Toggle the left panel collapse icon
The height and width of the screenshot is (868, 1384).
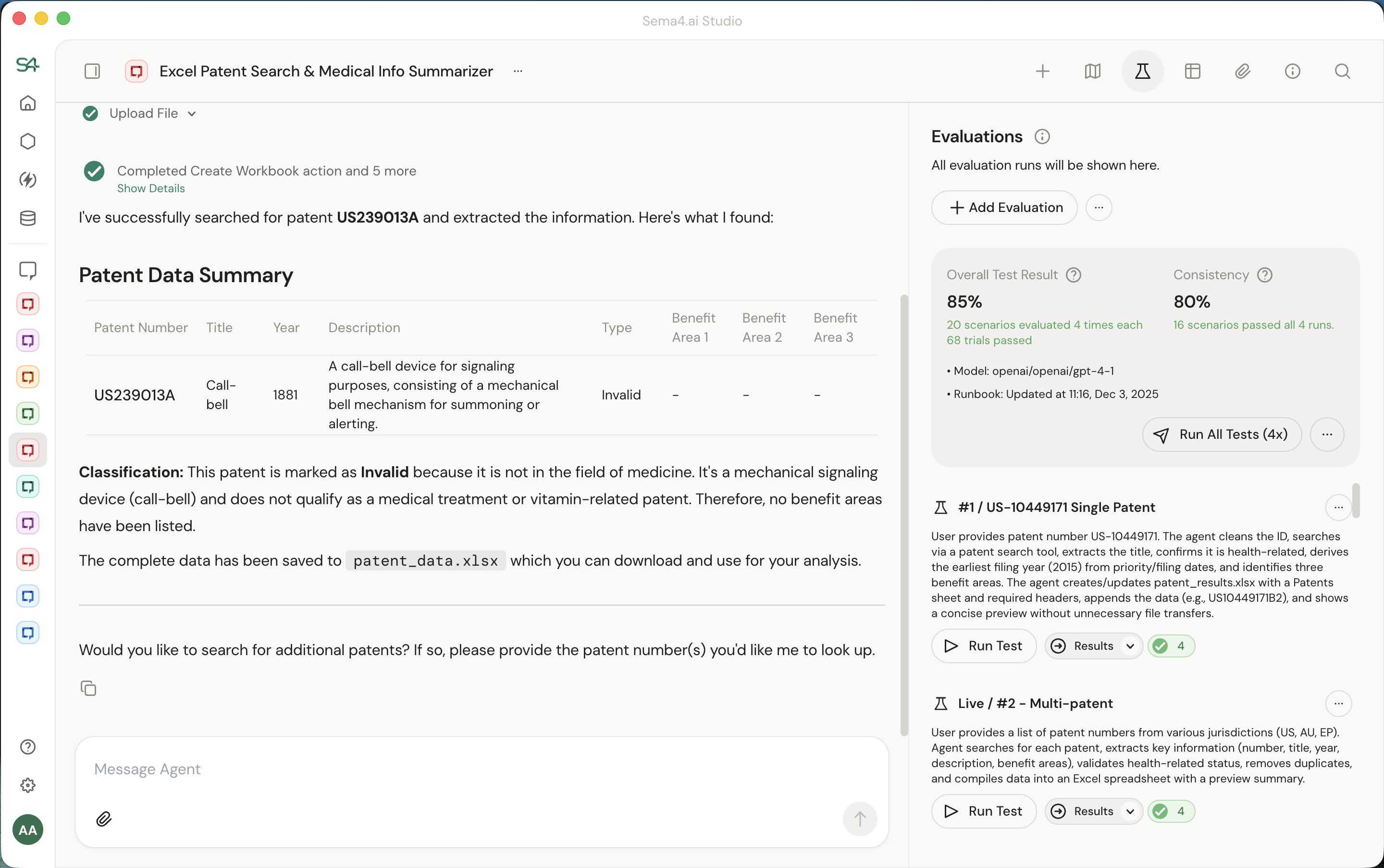point(92,71)
